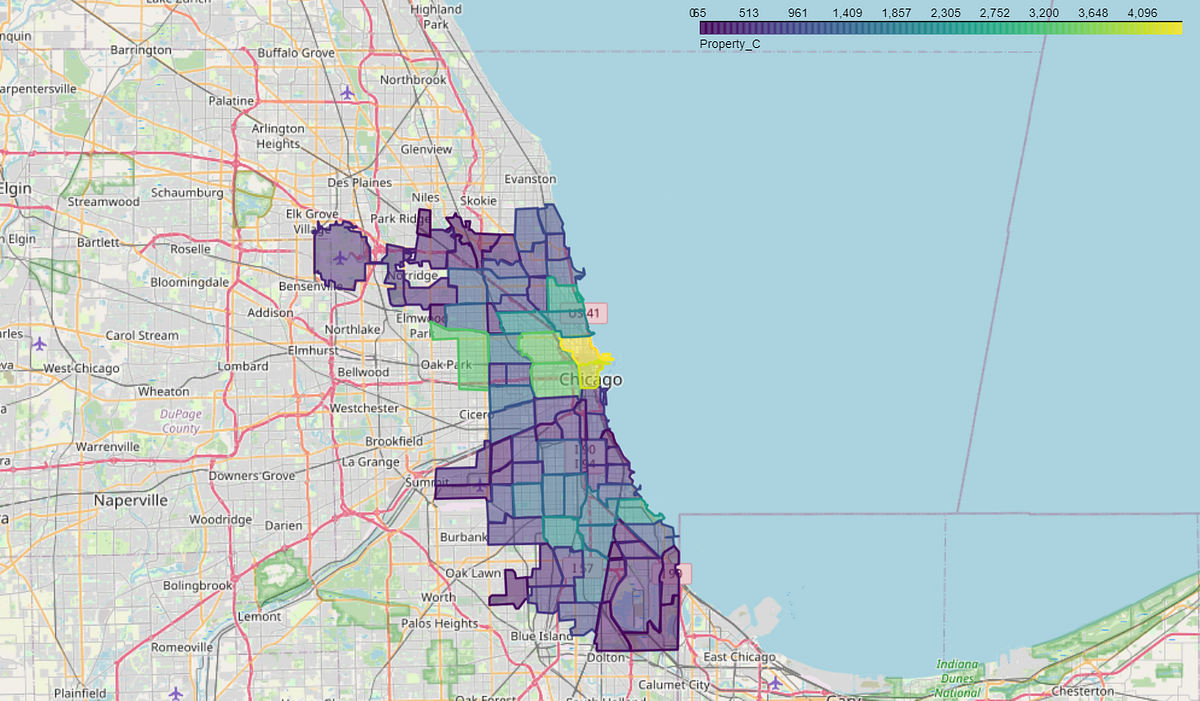Viewport: 1200px width, 701px height.
Task: Select the airport icon near West Chicago
Action: pos(40,344)
